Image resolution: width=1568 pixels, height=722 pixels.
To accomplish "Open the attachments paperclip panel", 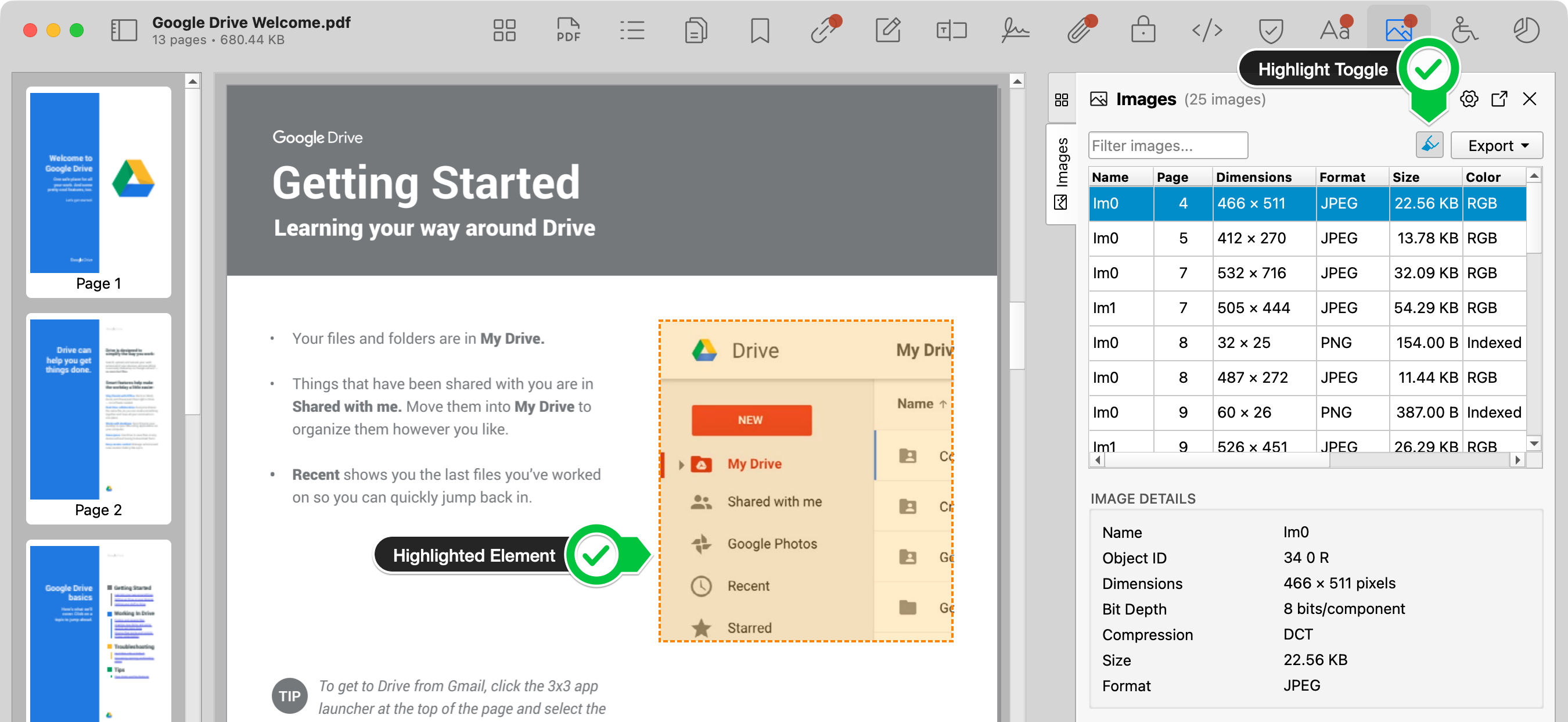I will 1082,28.
